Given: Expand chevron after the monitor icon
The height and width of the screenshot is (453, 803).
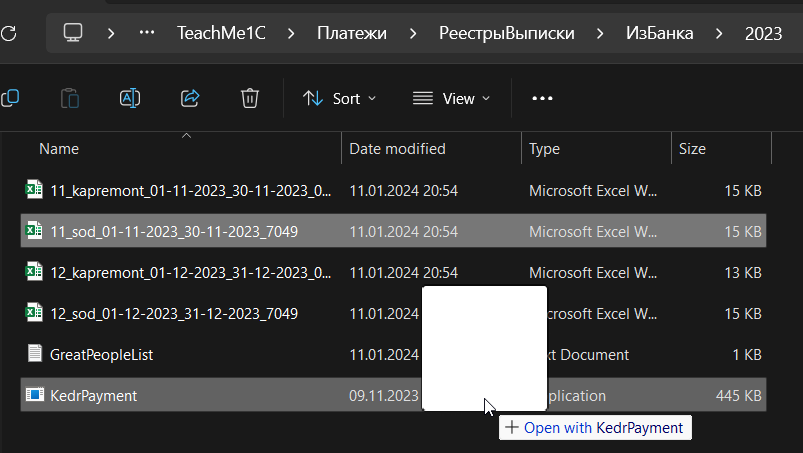Looking at the screenshot, I should pyautogui.click(x=111, y=33).
